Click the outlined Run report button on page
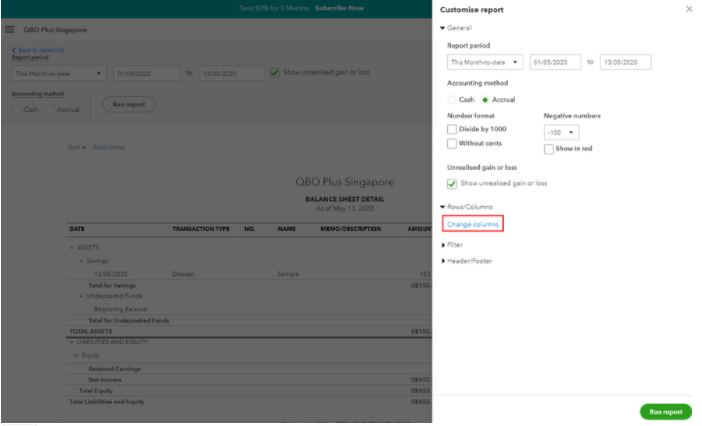This screenshot has height=426, width=702. coord(129,104)
